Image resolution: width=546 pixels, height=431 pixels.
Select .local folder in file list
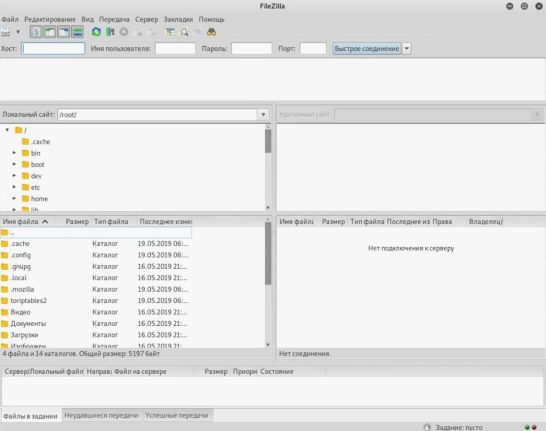[96, 278]
